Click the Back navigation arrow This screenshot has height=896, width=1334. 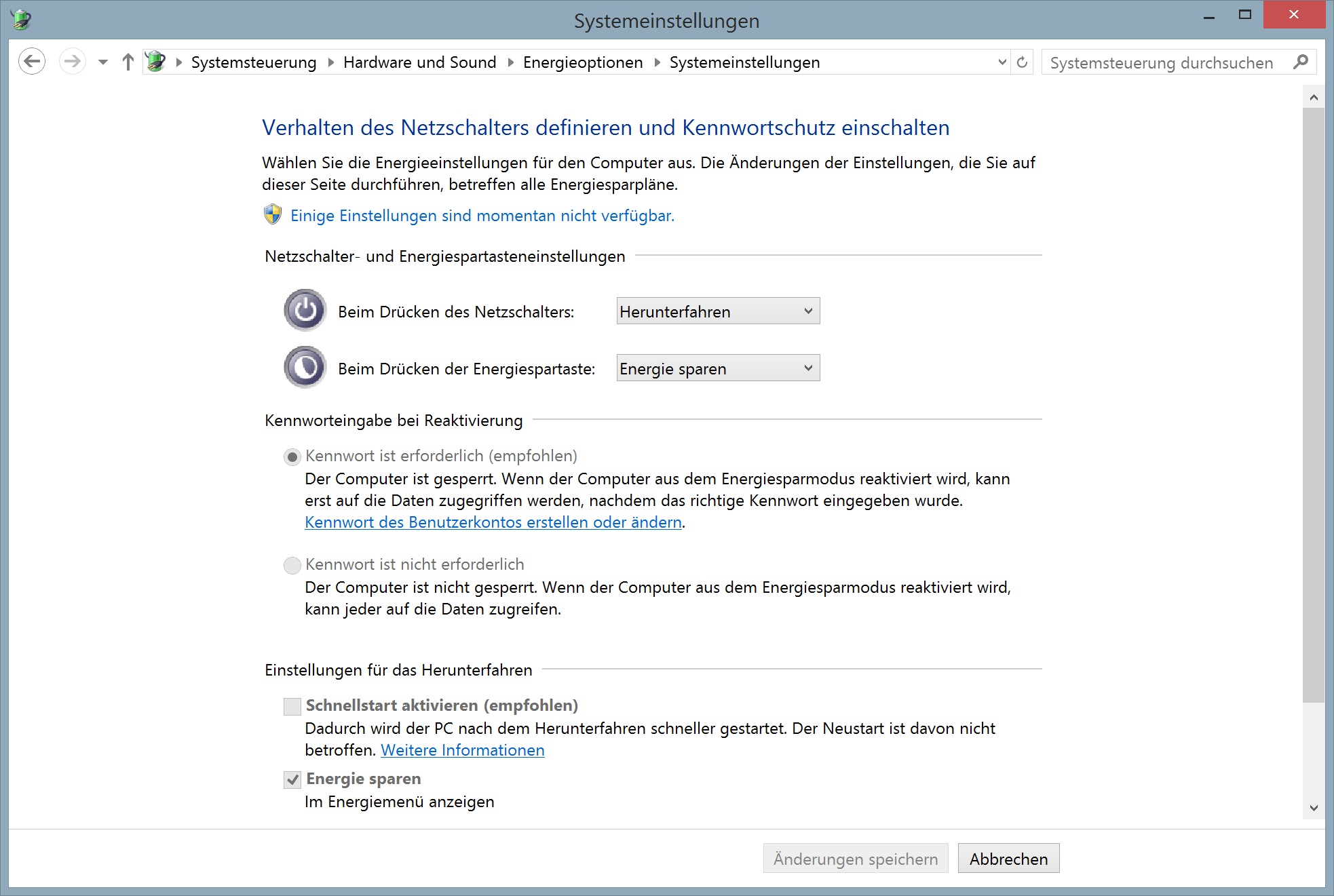[x=32, y=62]
